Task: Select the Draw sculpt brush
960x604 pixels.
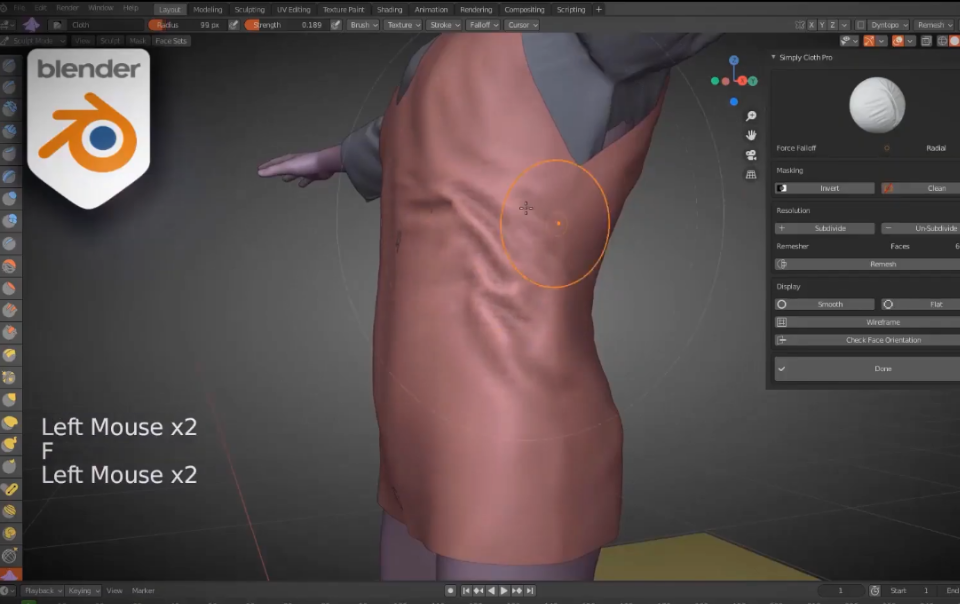Action: [10, 65]
